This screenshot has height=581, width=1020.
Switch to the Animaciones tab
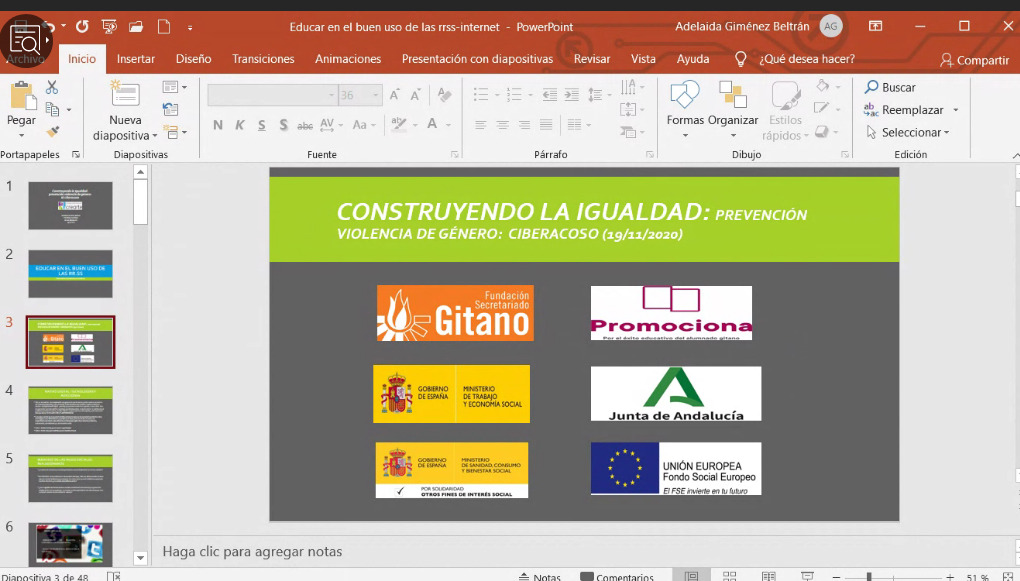click(348, 59)
